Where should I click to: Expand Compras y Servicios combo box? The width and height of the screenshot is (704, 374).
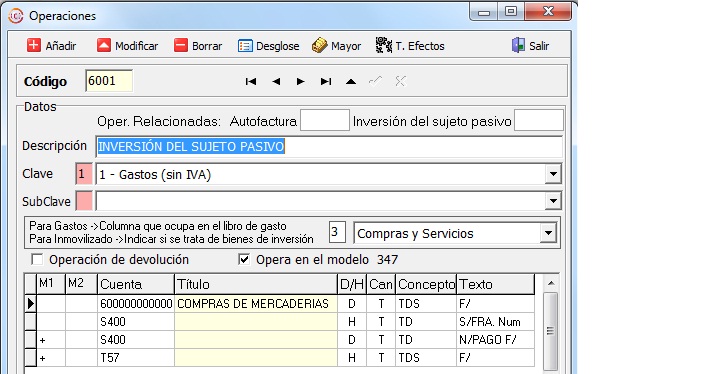[x=548, y=233]
